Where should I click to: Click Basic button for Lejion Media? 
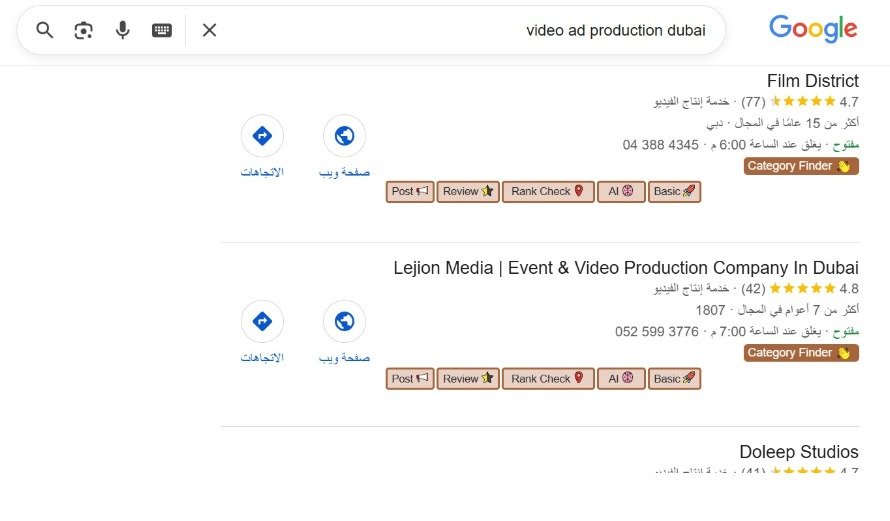pos(674,379)
